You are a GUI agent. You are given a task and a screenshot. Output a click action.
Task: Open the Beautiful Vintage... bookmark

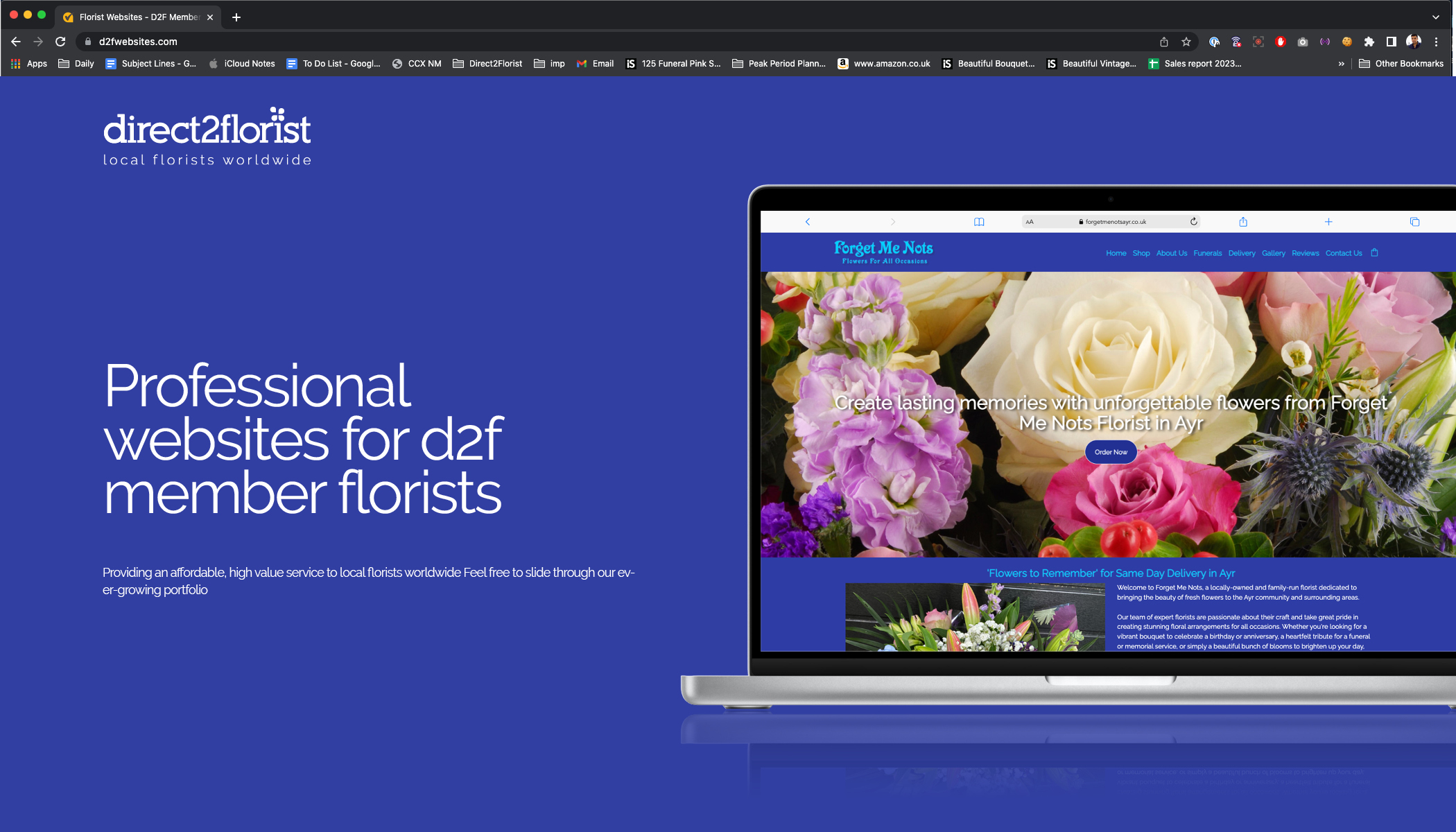coord(1091,63)
